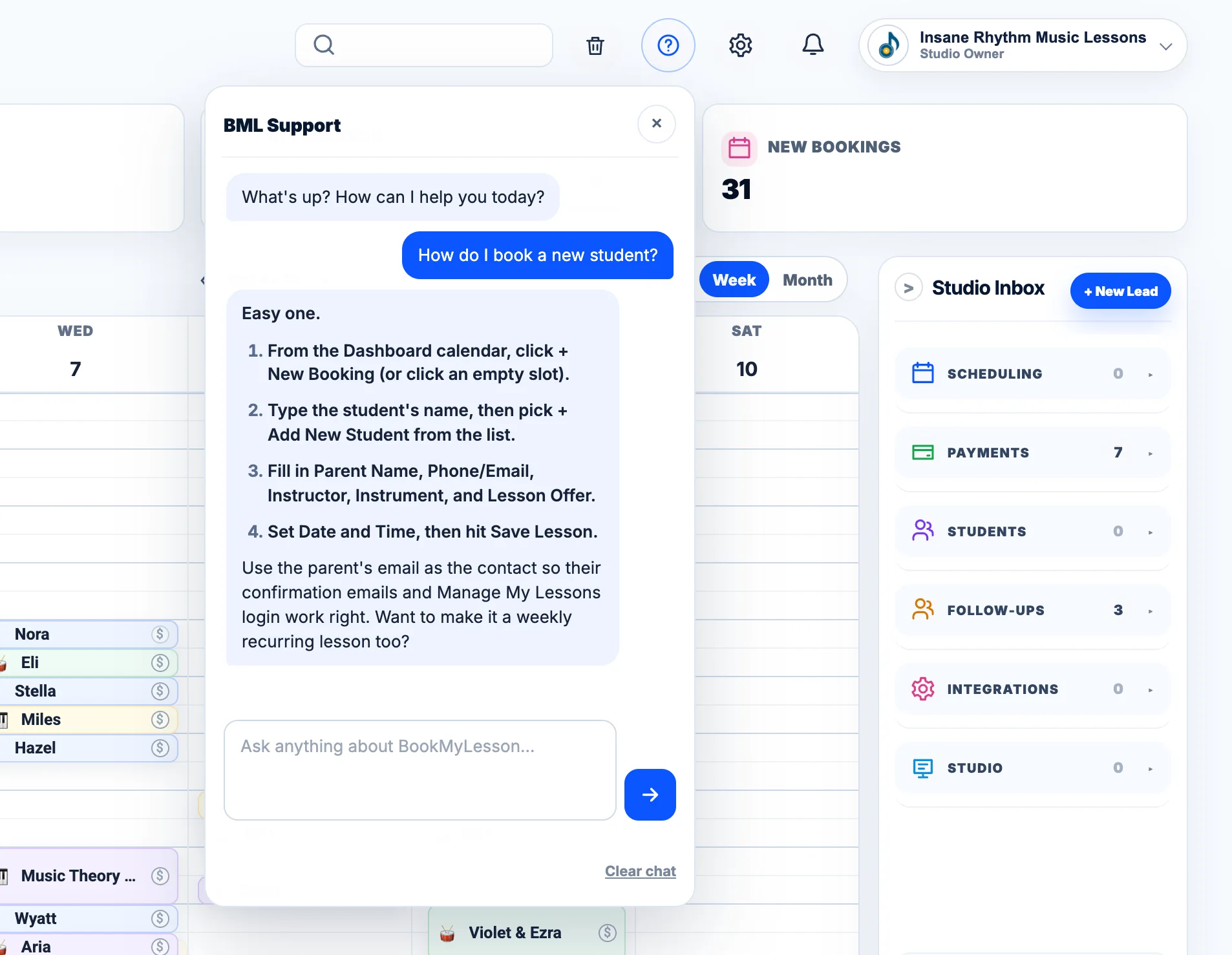Click the dollar icon on Music Theory lesson
The height and width of the screenshot is (955, 1232).
160,876
